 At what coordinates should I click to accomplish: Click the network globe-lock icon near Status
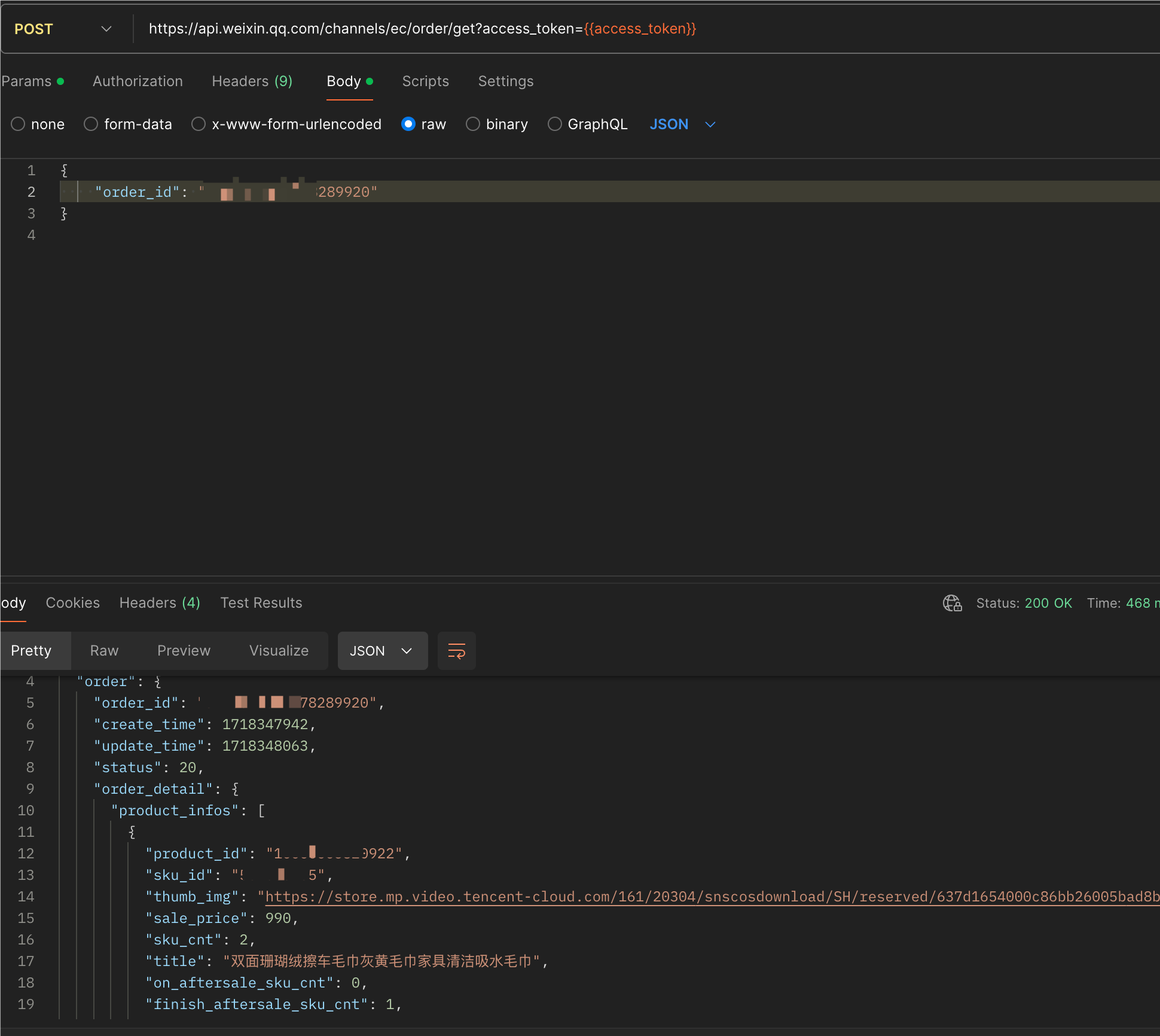pos(952,603)
